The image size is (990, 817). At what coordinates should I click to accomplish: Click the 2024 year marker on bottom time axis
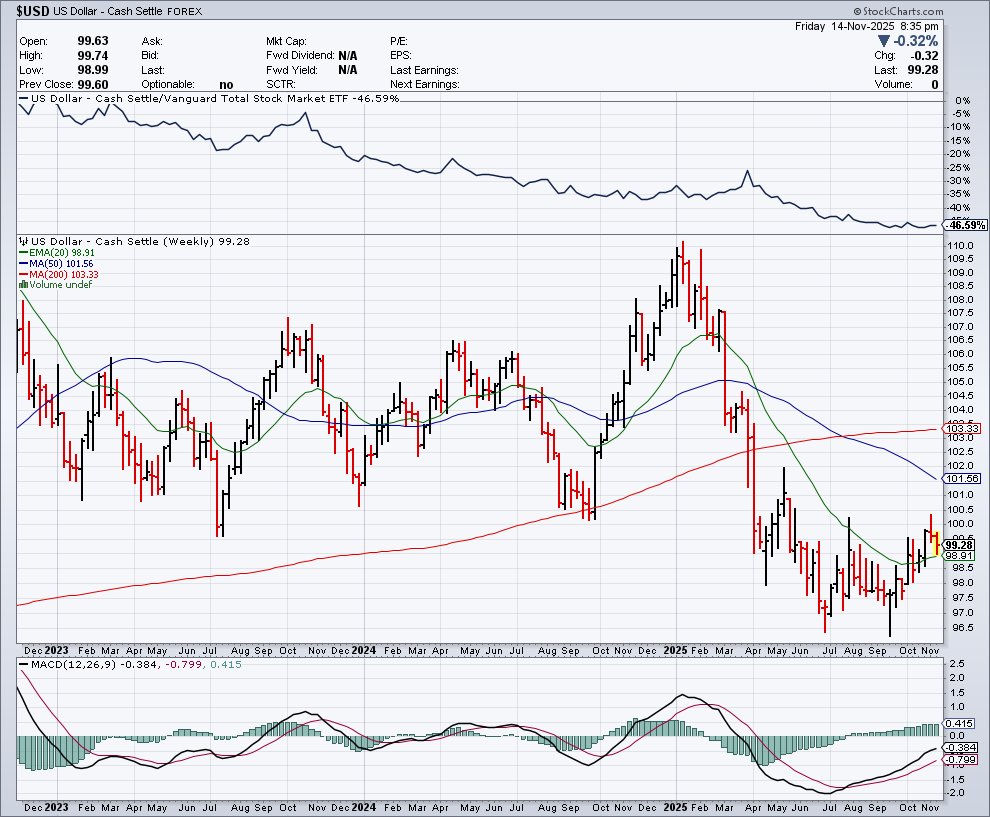click(x=363, y=806)
